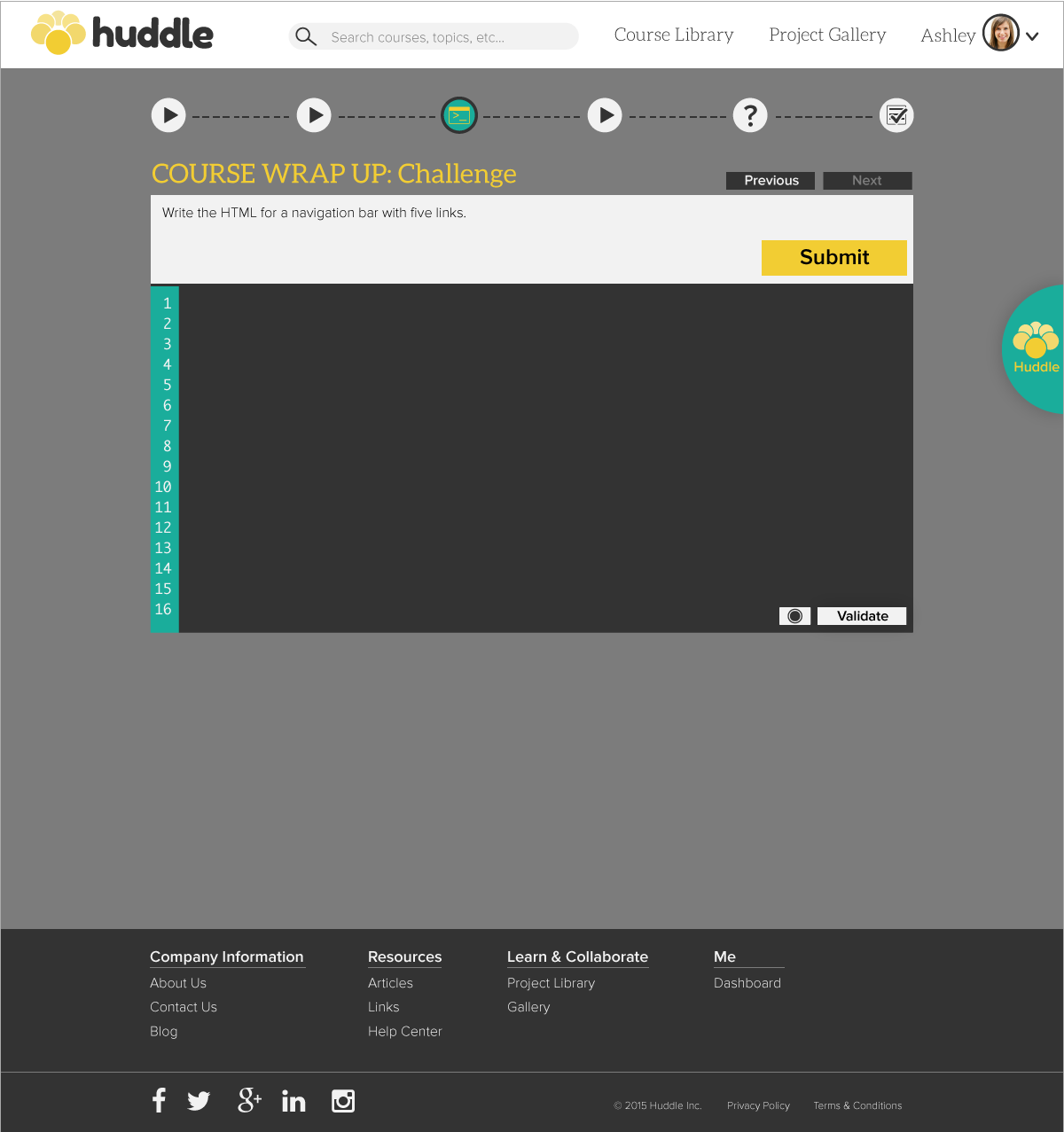1064x1132 pixels.
Task: Open the Blog footer link
Action: (164, 1032)
